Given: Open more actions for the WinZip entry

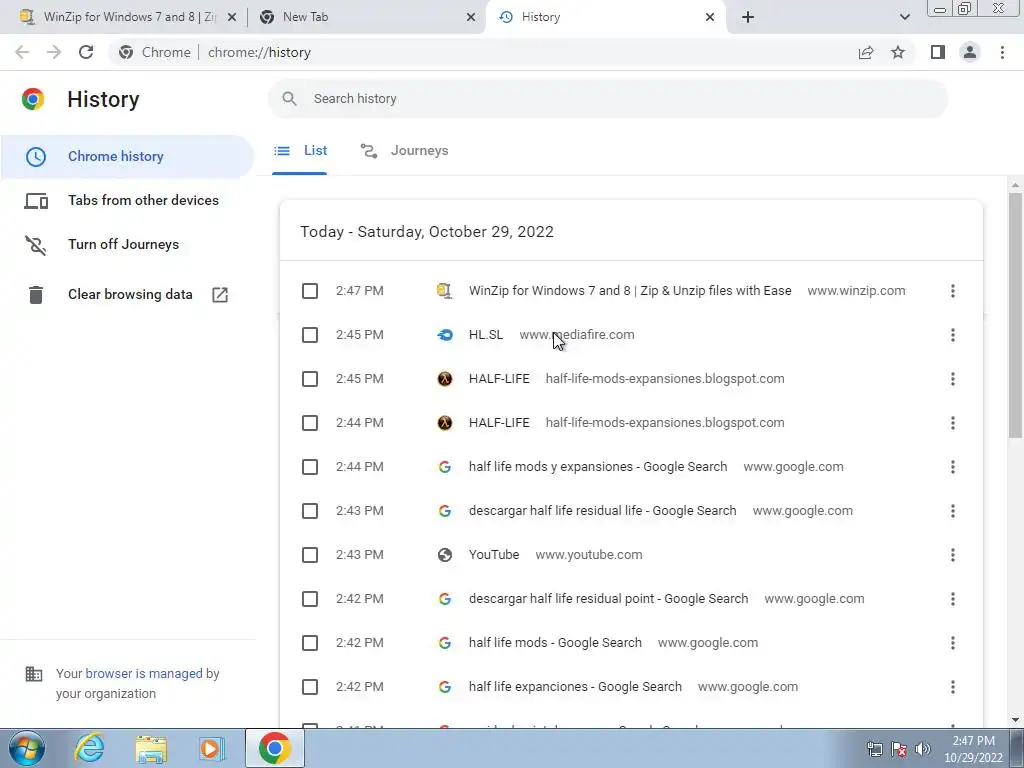Looking at the screenshot, I should point(953,291).
